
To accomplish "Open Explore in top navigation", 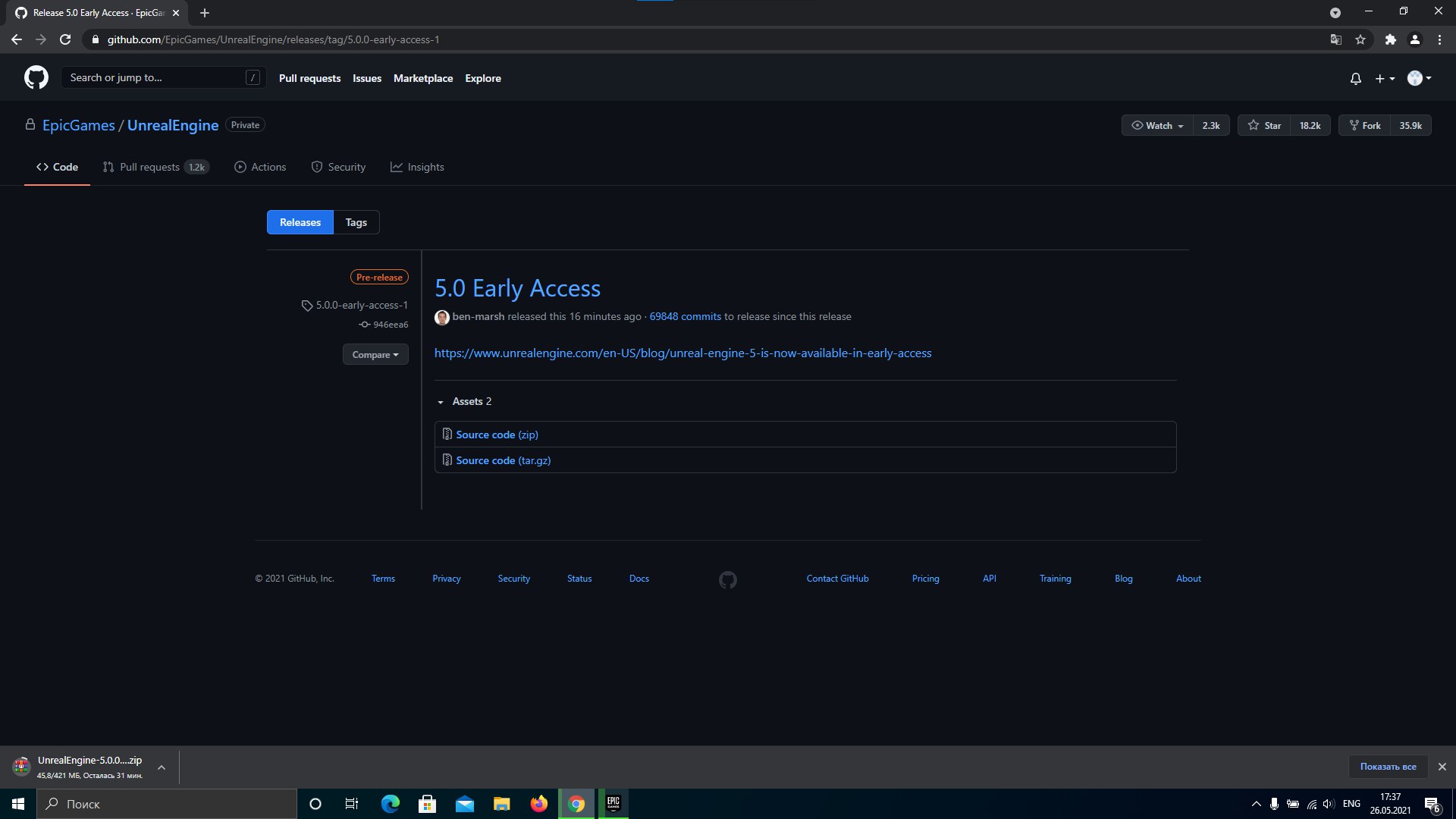I will (483, 78).
